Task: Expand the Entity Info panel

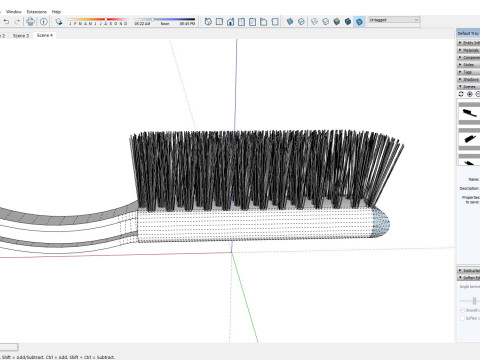Action: (468, 43)
